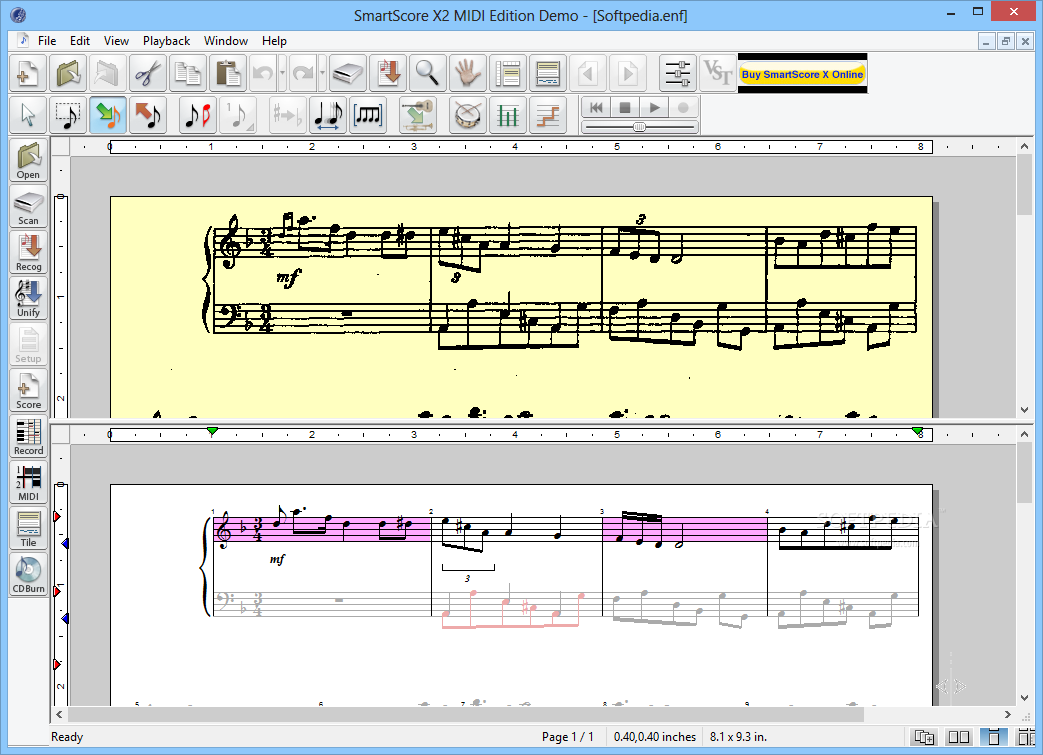Toggle the highlighted stacked pane view button
This screenshot has height=755, width=1043.
click(994, 736)
